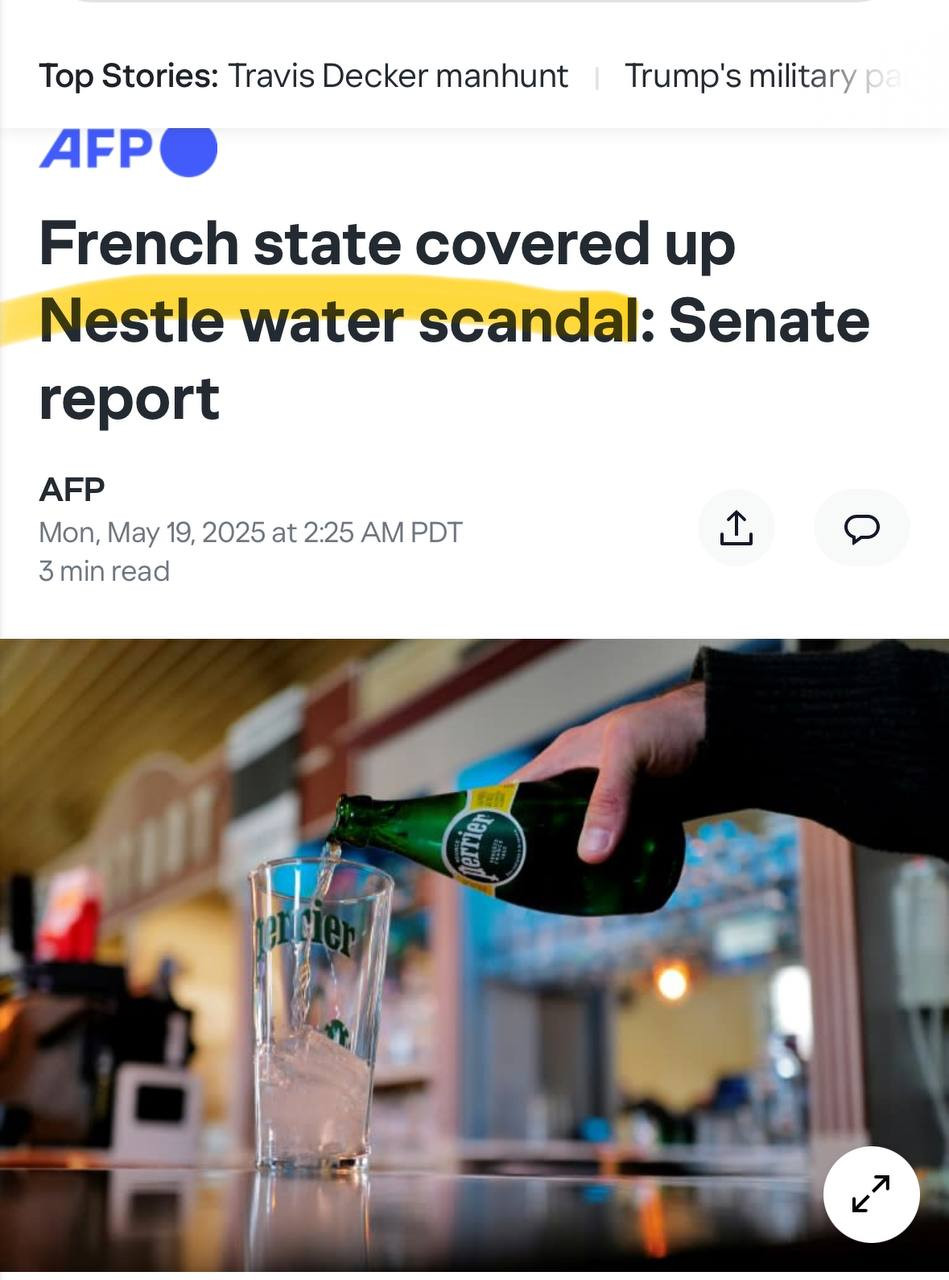Select the highlighted "Nestle water scandal" text
This screenshot has height=1280, width=949.
[338, 321]
